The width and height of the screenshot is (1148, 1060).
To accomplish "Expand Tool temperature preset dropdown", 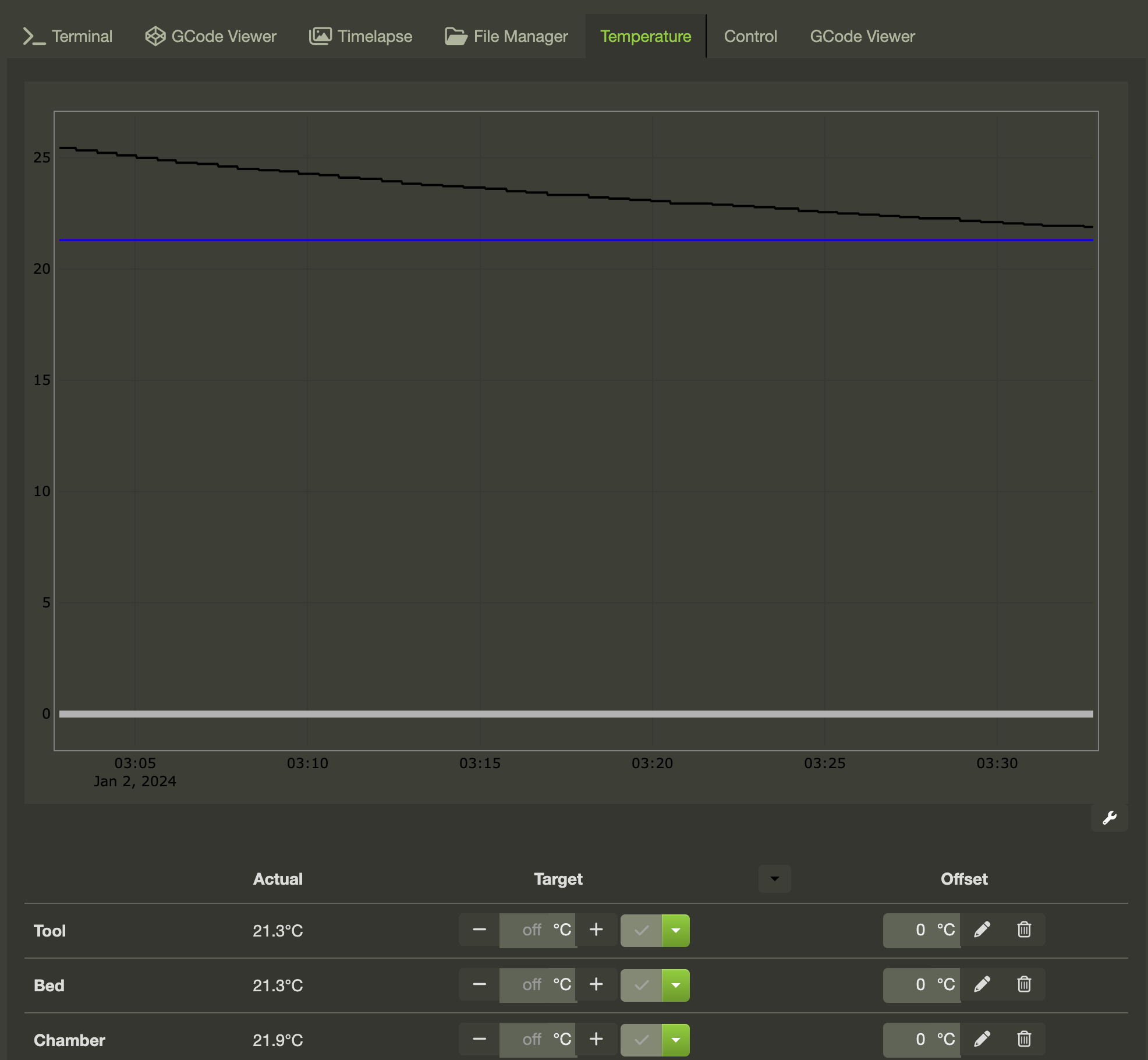I will pos(676,930).
